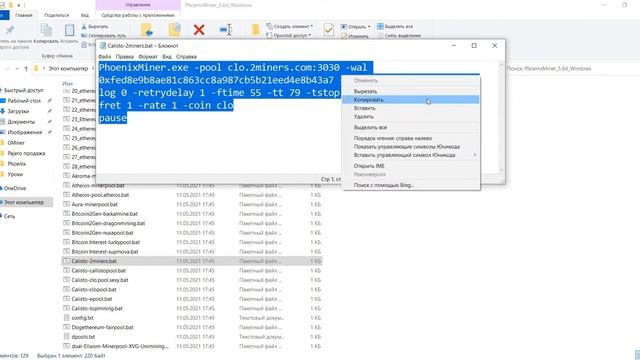640x360 pixels.
Task: Select Этот компьютер in navigation pane
Action: (24, 202)
